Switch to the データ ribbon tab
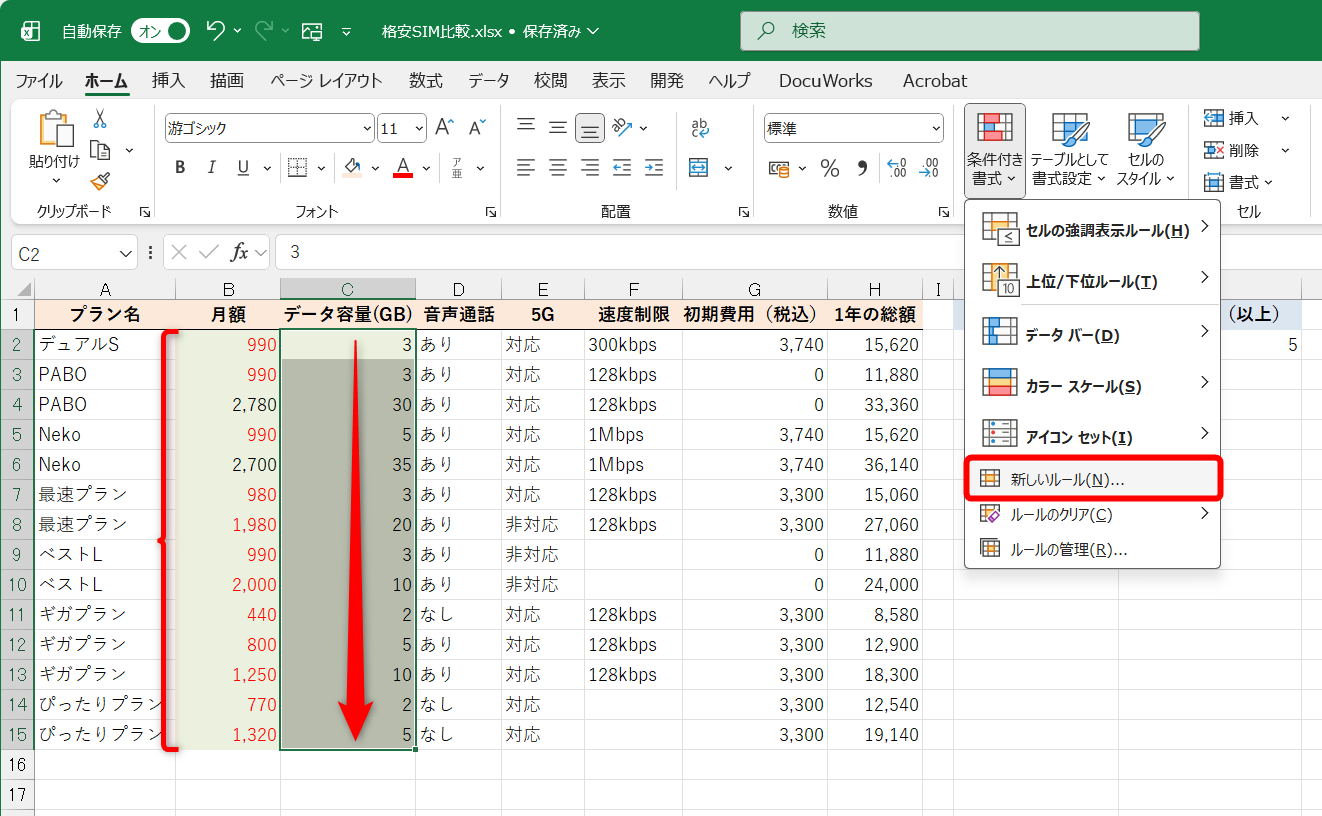 click(487, 81)
